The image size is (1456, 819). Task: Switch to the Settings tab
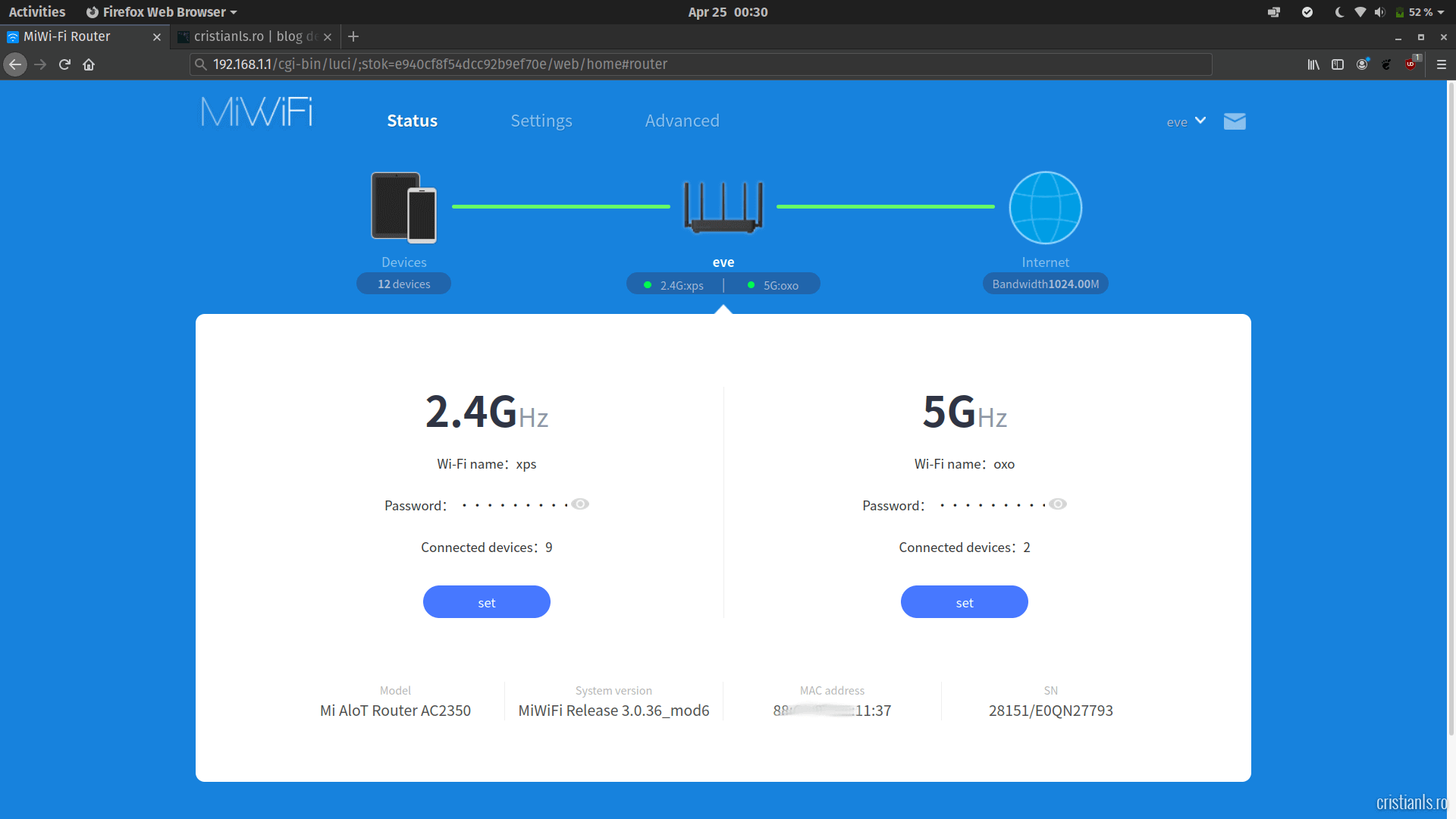[x=541, y=121]
